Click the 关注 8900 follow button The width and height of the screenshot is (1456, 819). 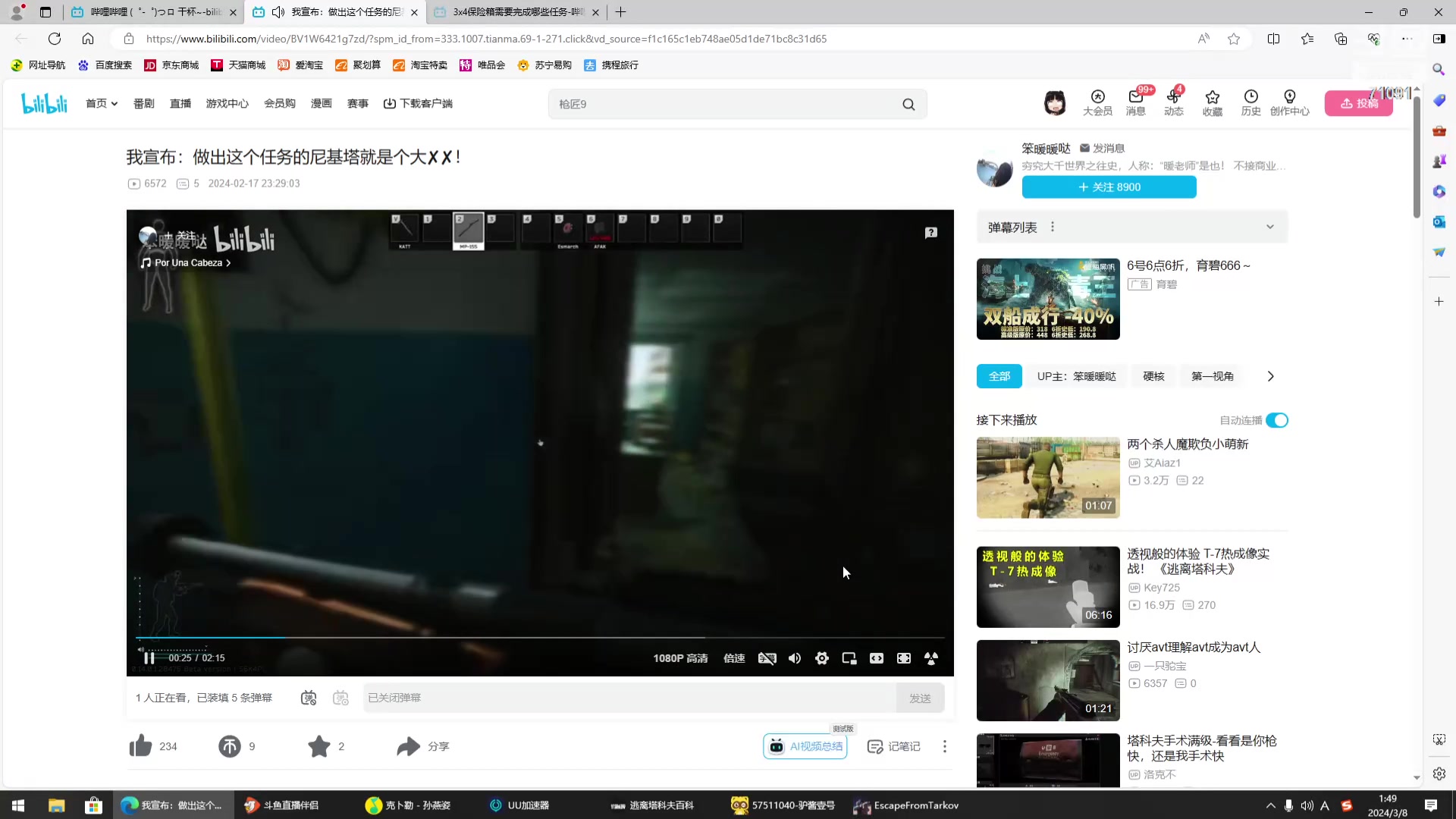coord(1109,187)
